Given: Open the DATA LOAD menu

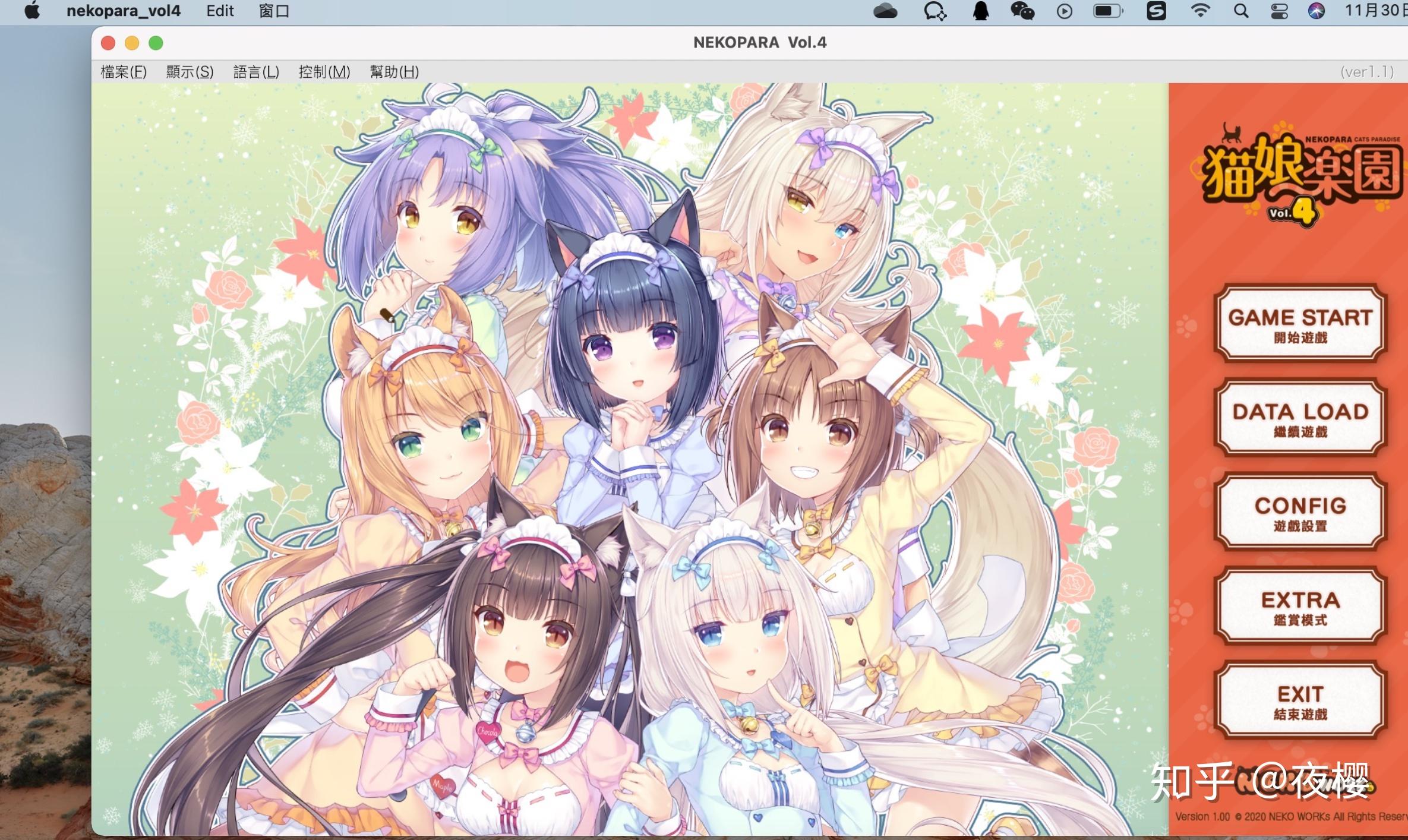Looking at the screenshot, I should click(x=1300, y=418).
